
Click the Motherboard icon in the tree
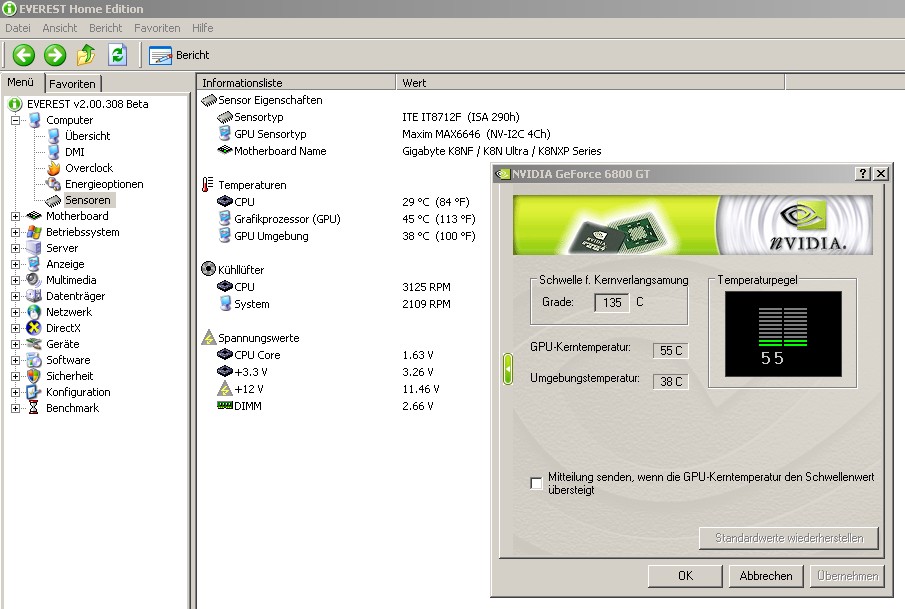[x=34, y=216]
